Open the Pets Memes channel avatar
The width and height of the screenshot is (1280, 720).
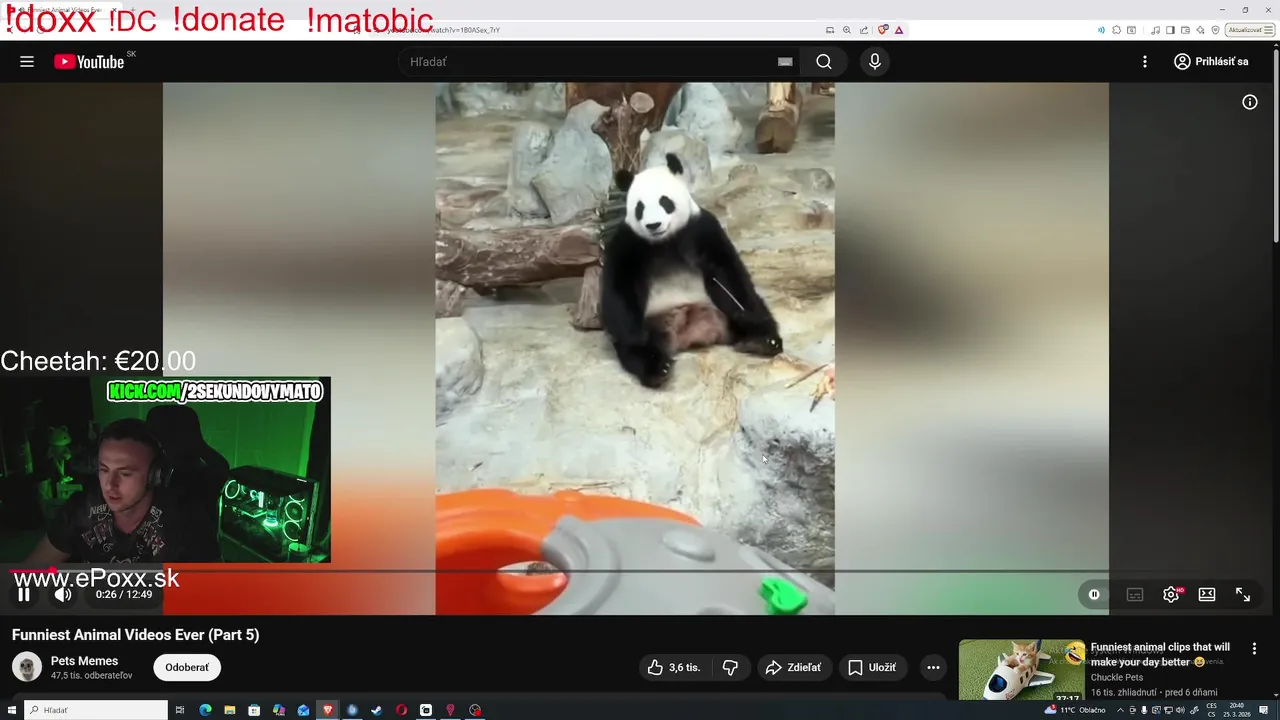coord(27,667)
